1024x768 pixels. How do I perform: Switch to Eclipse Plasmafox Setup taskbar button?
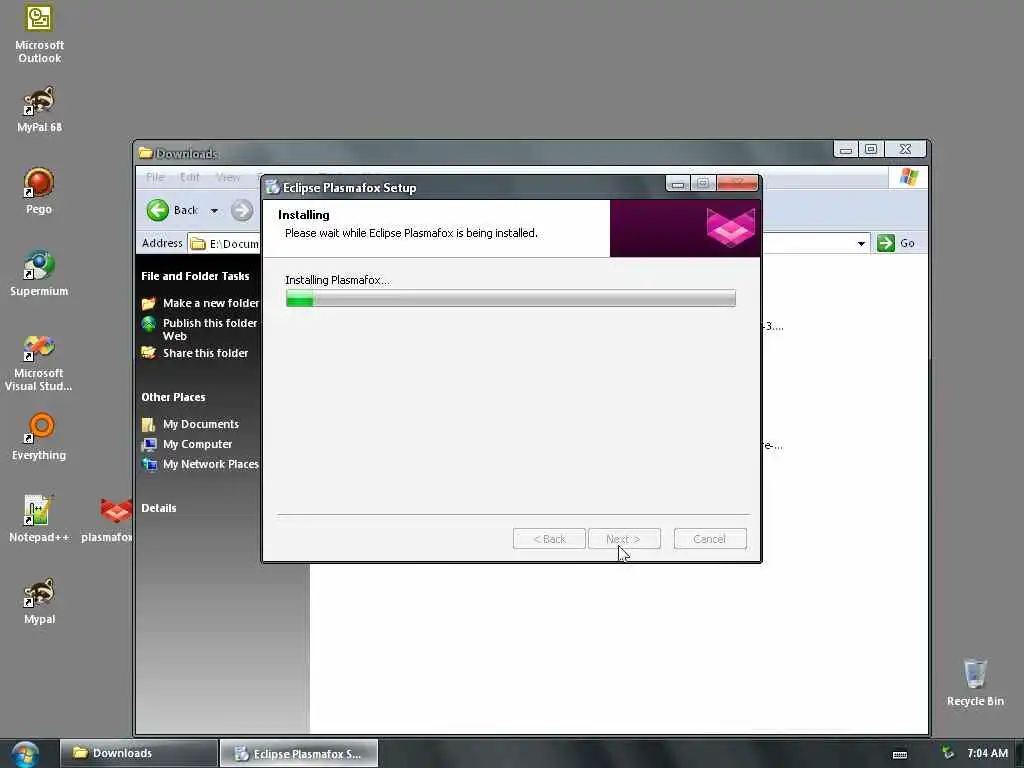coord(298,753)
